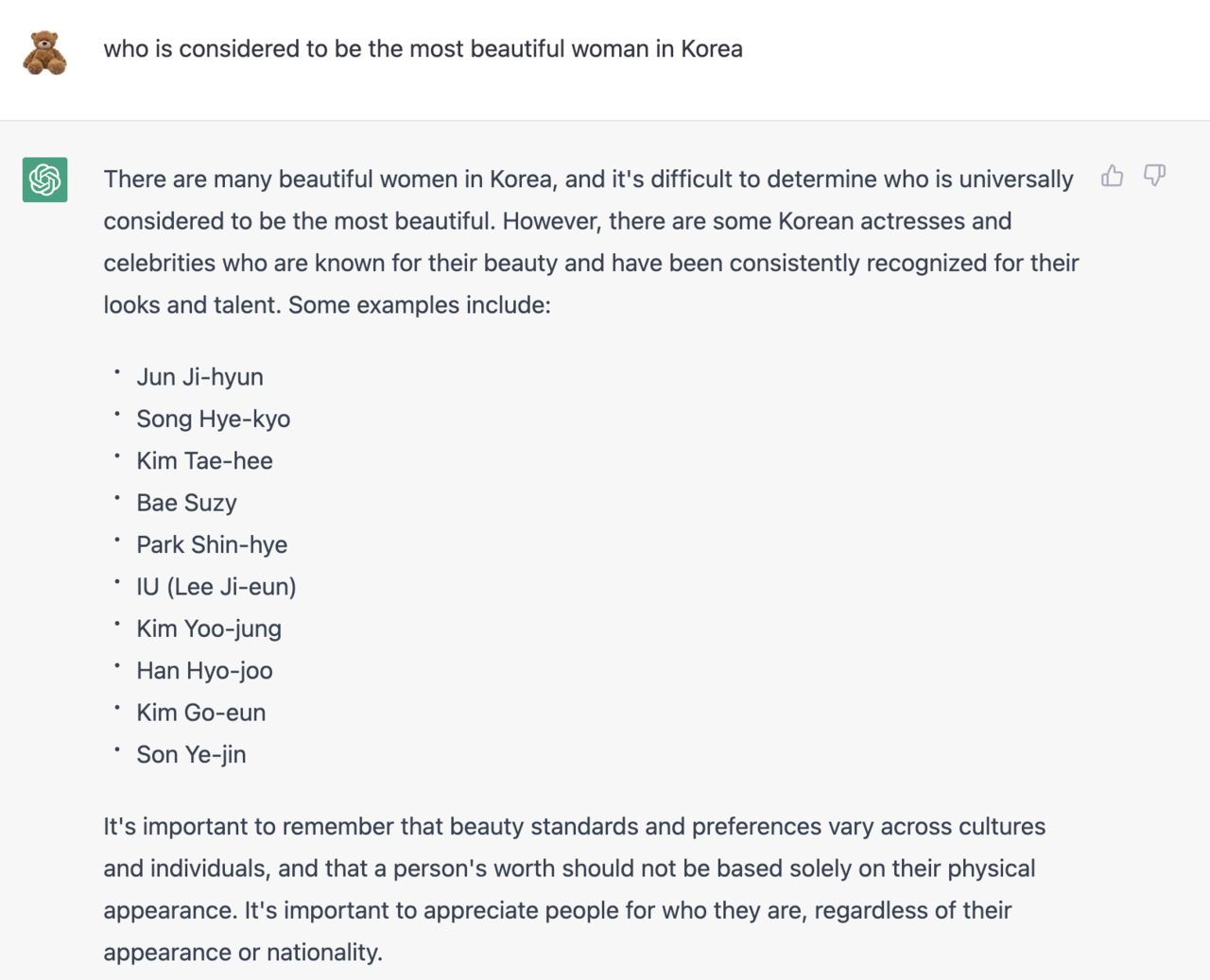Select the Kim Yoo-jung bullet item

(x=209, y=629)
